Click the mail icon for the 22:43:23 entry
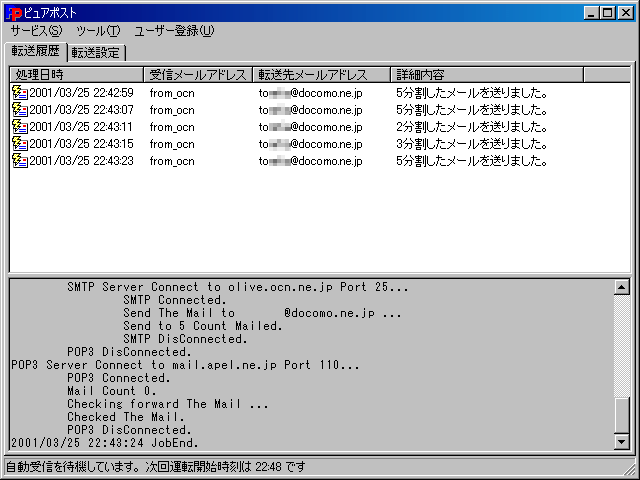 (x=19, y=161)
